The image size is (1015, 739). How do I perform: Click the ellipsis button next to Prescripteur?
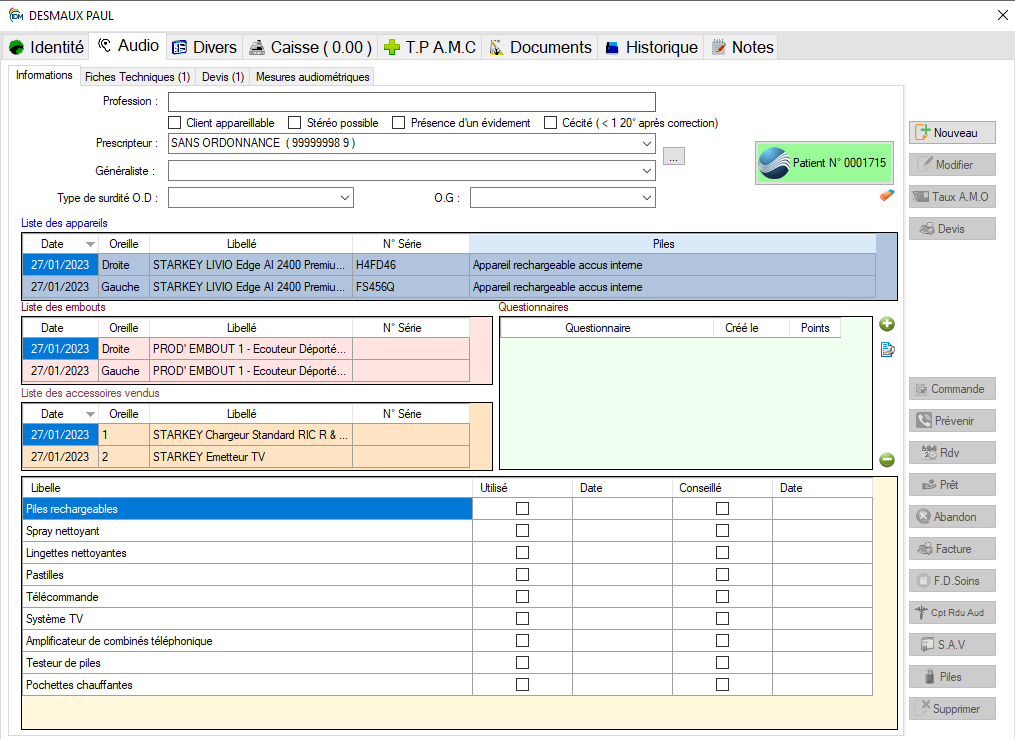click(x=674, y=157)
